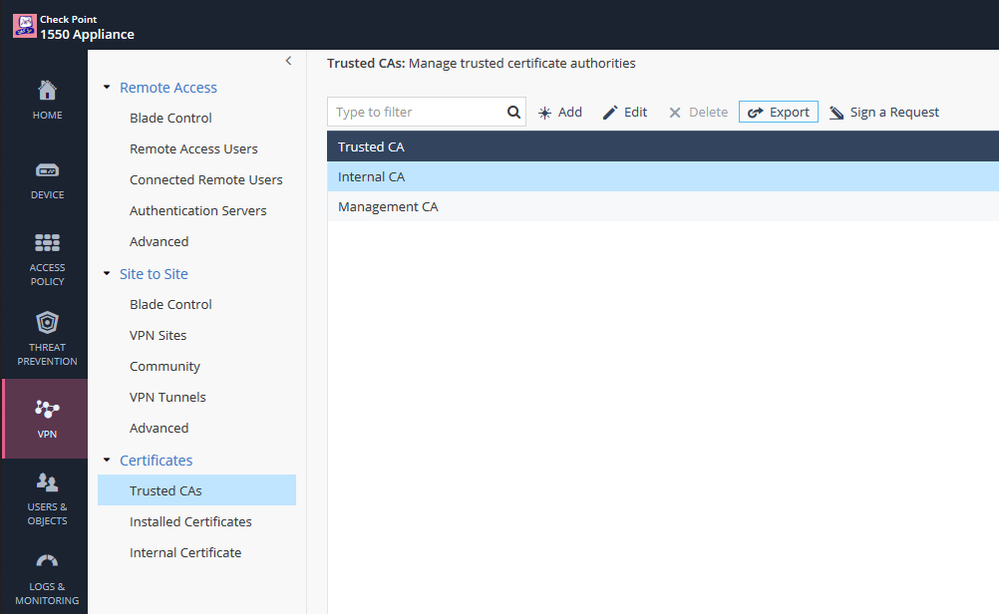Collapse the navigation panel with the chevron

click(x=289, y=61)
